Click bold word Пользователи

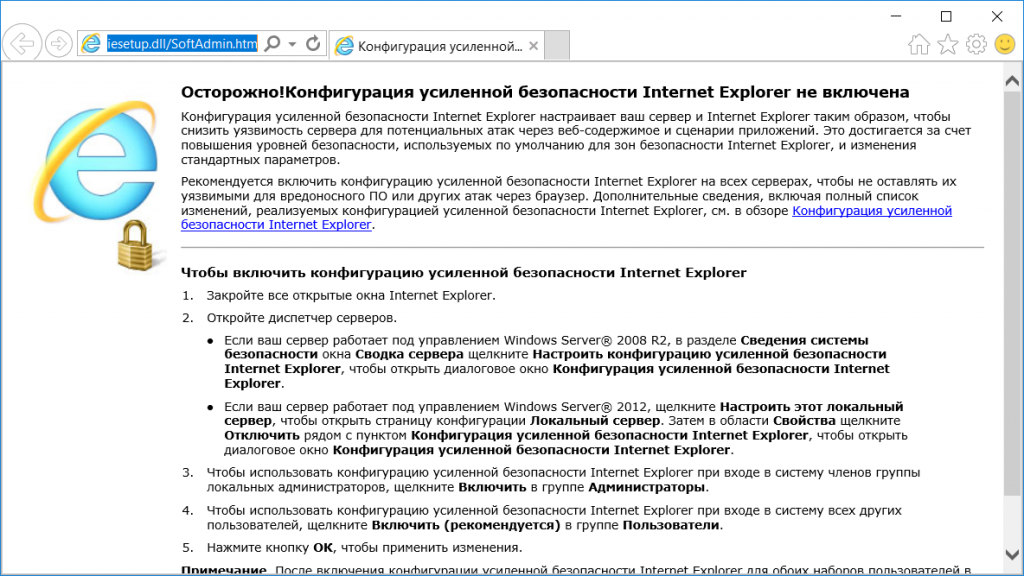pyautogui.click(x=671, y=525)
